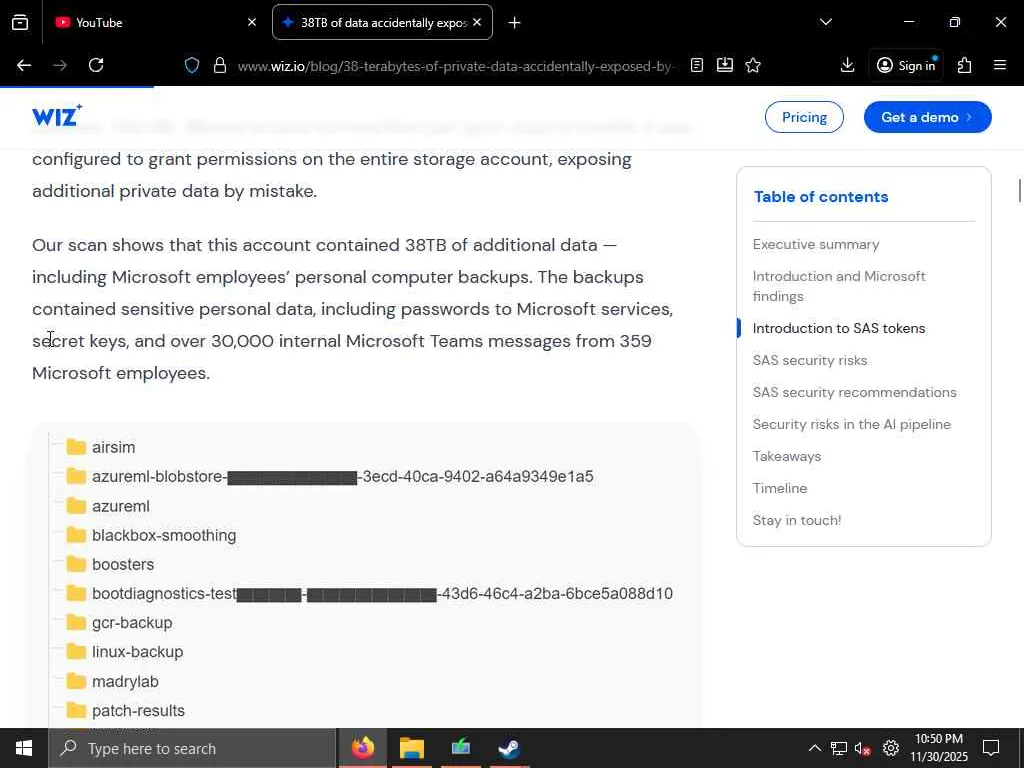1024x768 pixels.
Task: Go to SAS security recommendations section
Action: pos(854,392)
